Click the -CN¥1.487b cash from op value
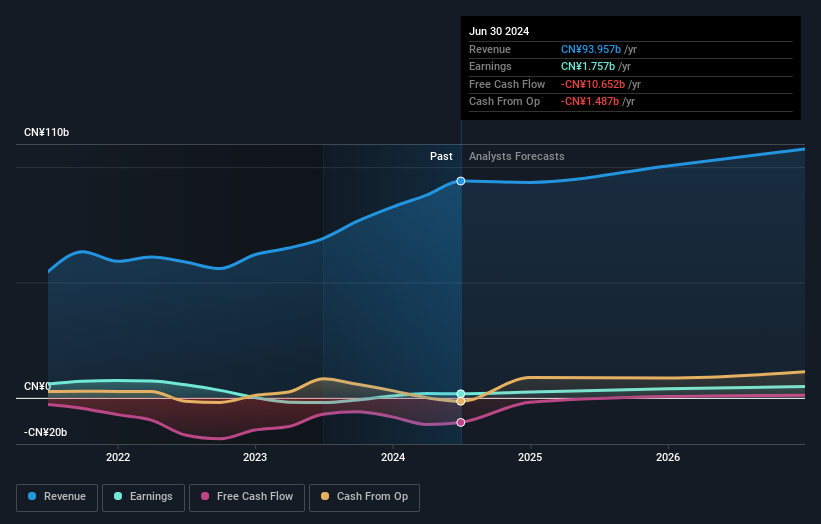The image size is (821, 524). 590,102
